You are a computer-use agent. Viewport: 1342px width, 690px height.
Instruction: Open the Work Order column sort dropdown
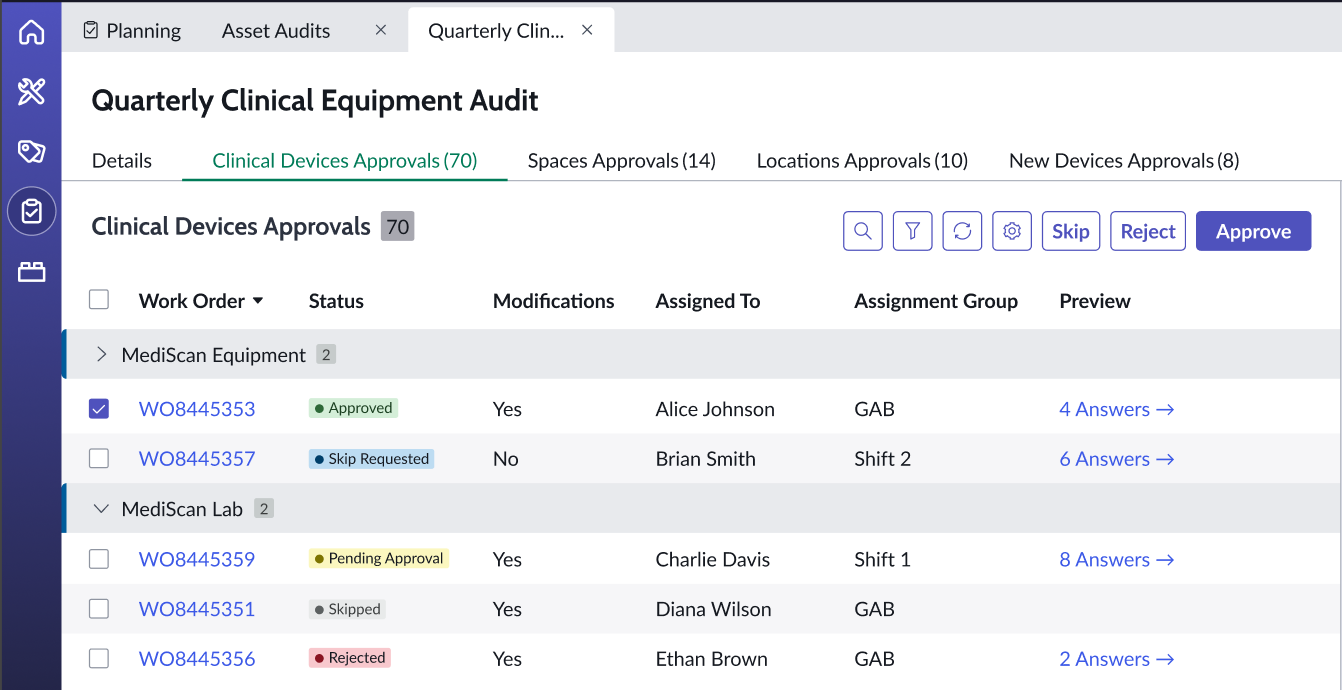point(258,301)
